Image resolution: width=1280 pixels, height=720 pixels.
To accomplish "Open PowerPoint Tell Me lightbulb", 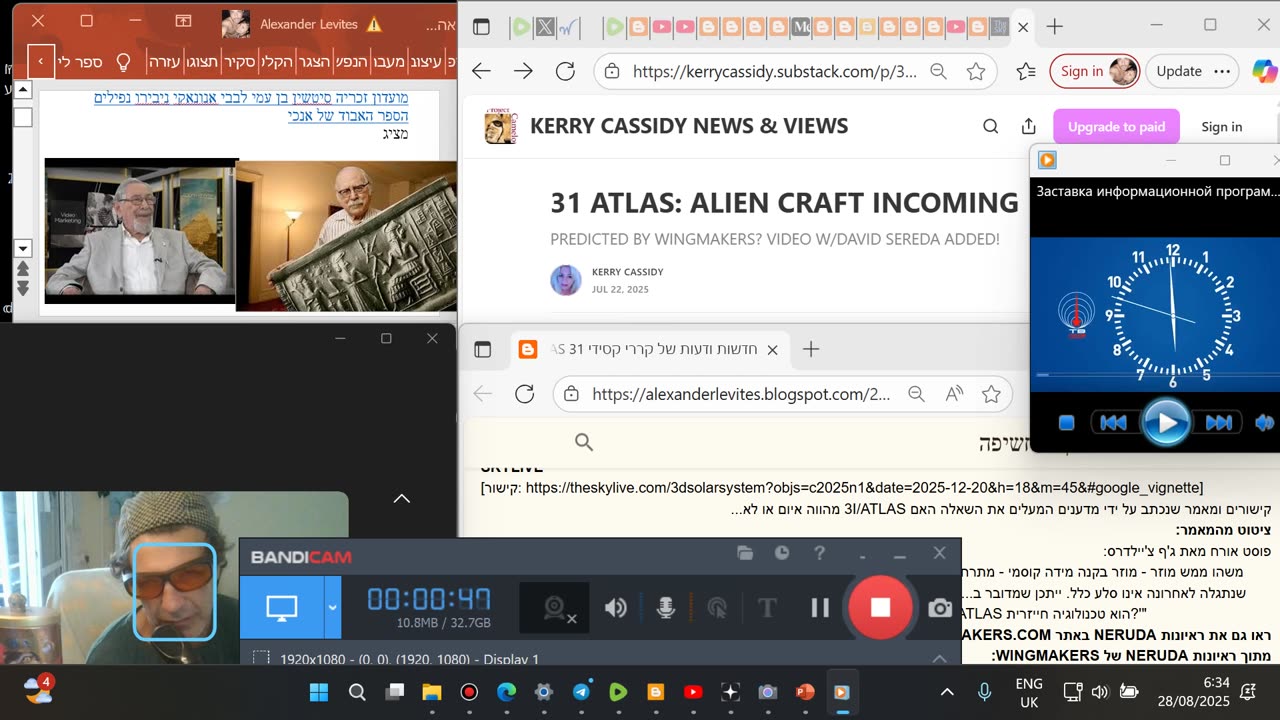I will [123, 62].
